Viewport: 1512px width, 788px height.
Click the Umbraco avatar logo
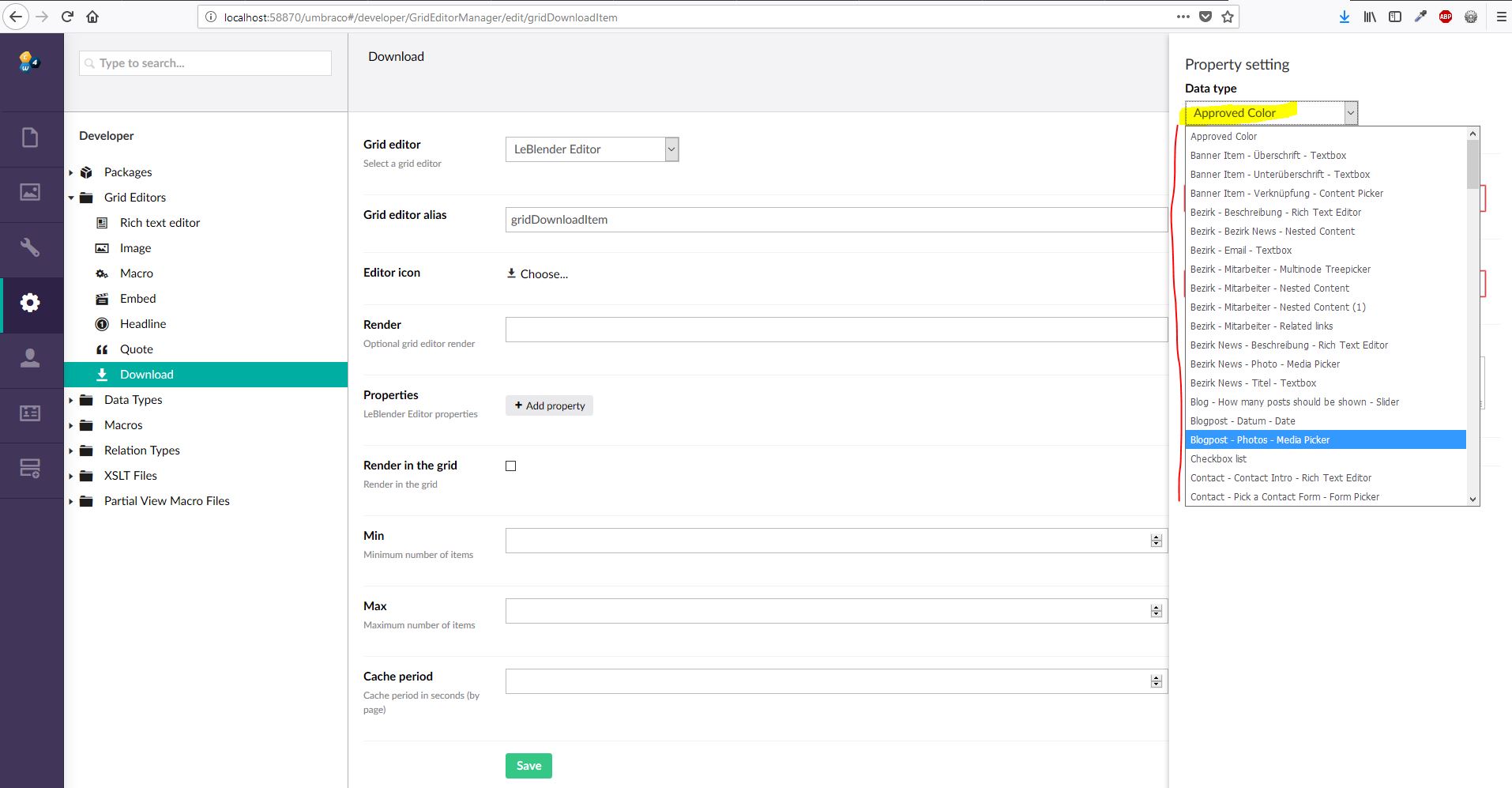pos(28,62)
